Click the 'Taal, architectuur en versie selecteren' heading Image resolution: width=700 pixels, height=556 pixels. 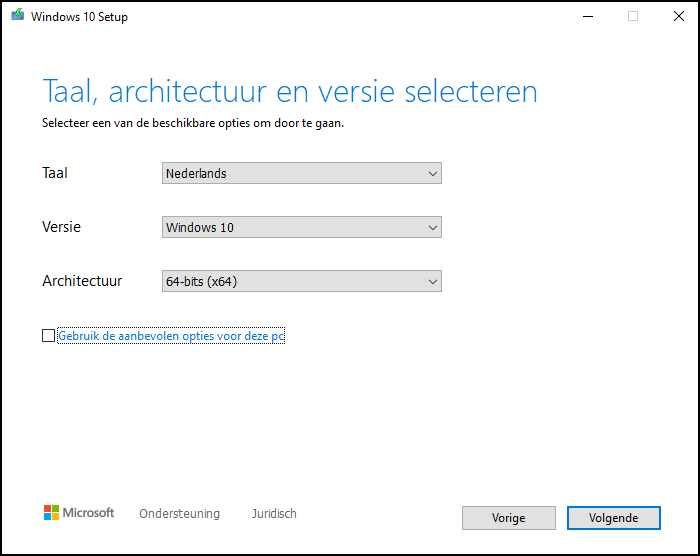pyautogui.click(x=290, y=92)
